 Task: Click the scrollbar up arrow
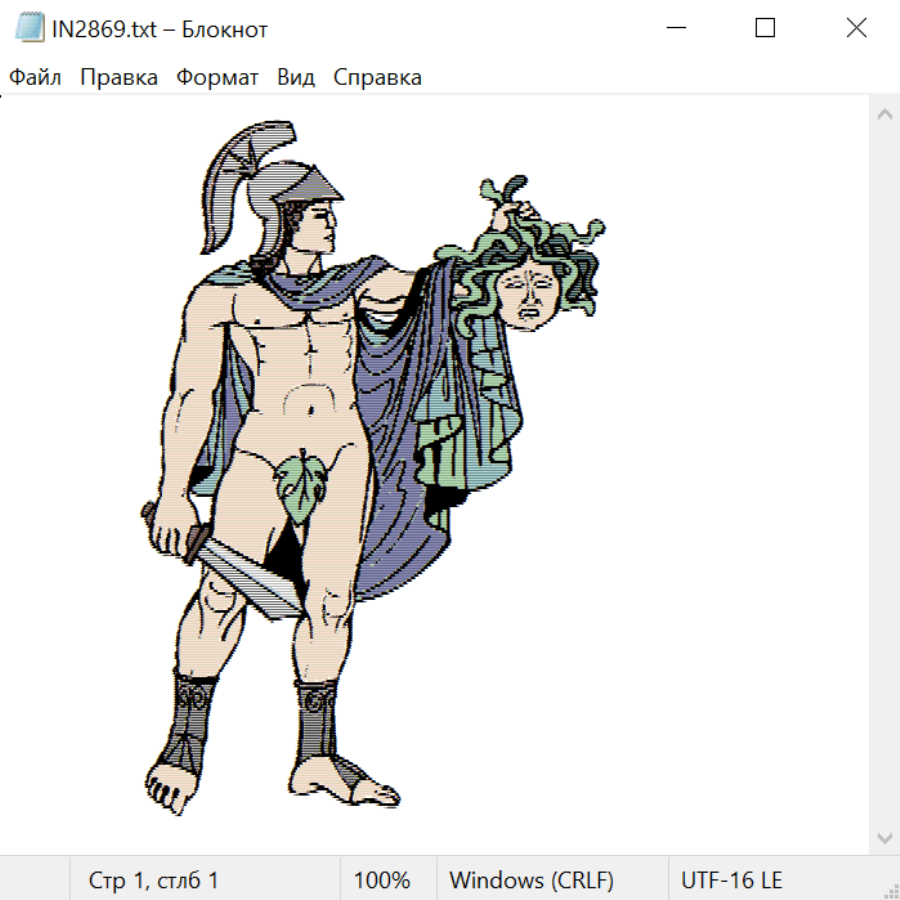click(x=884, y=115)
